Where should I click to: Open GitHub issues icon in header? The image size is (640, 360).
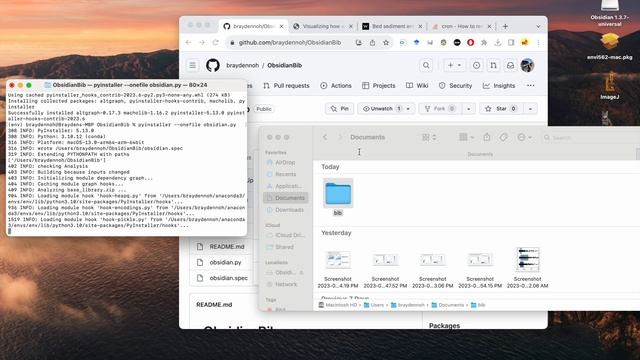[x=476, y=65]
